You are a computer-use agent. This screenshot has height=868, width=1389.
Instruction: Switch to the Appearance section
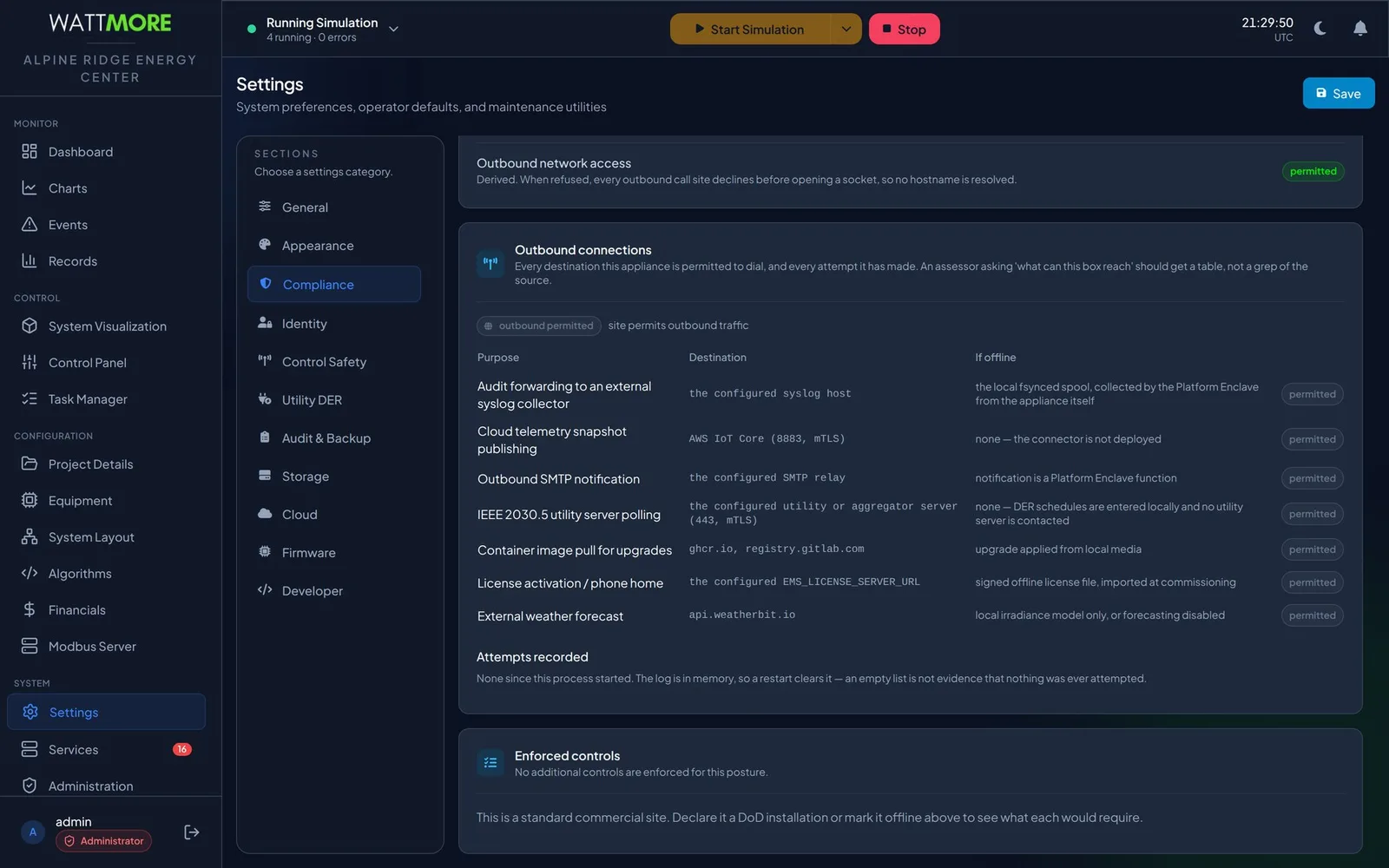pyautogui.click(x=334, y=246)
